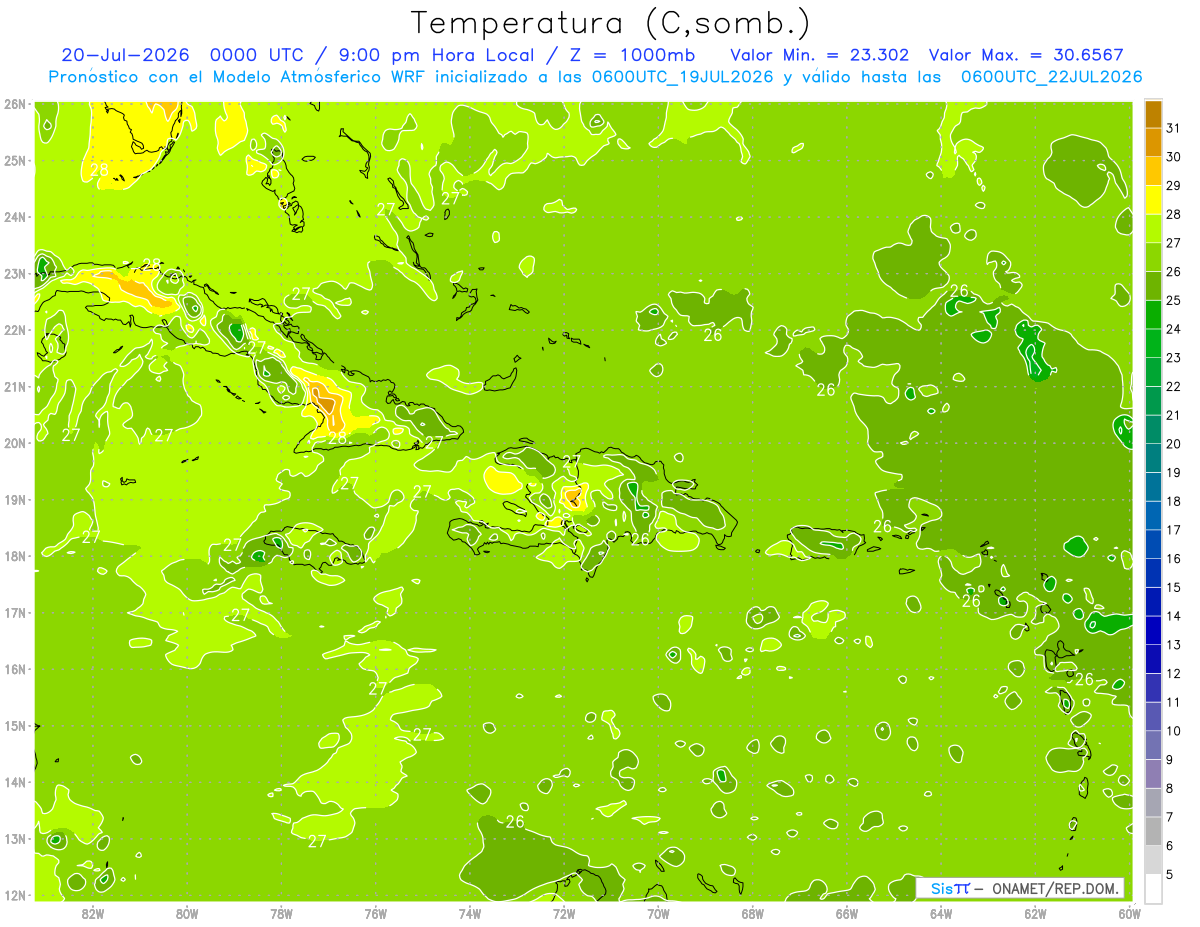
Task: Click the legend value 31
Action: pyautogui.click(x=1174, y=128)
